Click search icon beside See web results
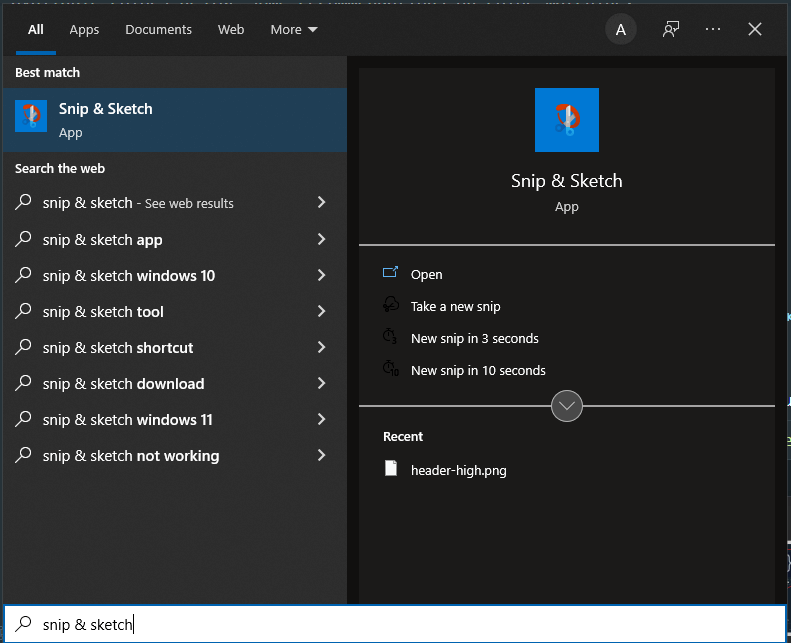The height and width of the screenshot is (643, 791). [23, 203]
